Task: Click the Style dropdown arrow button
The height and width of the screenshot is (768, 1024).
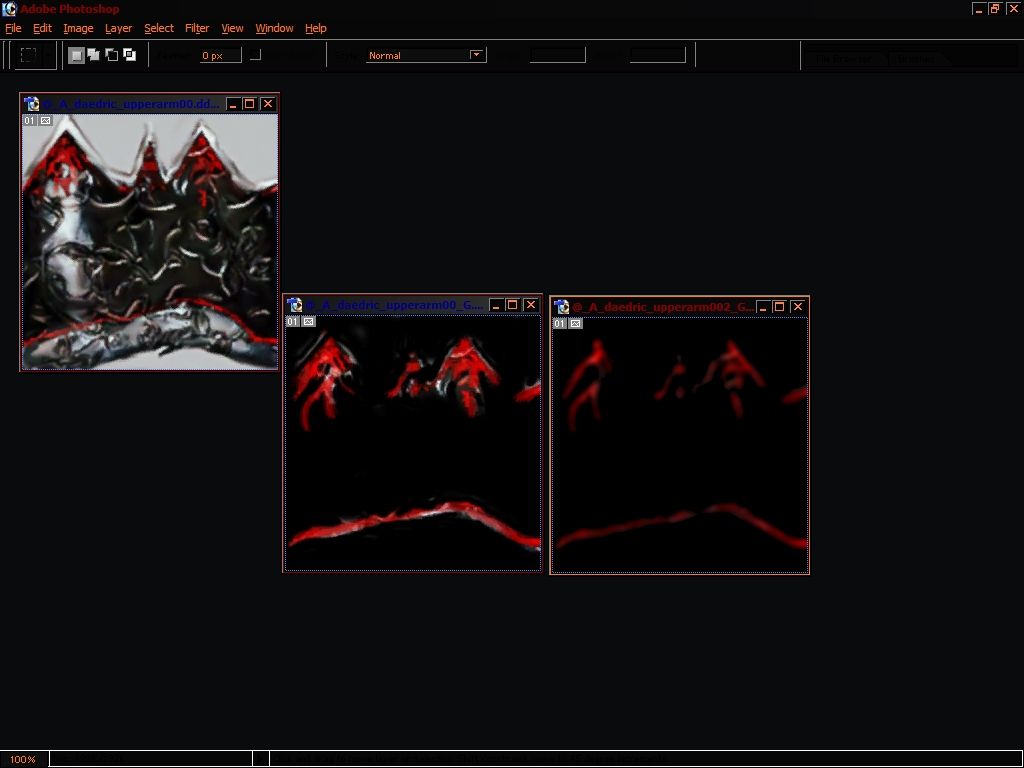Action: click(477, 55)
